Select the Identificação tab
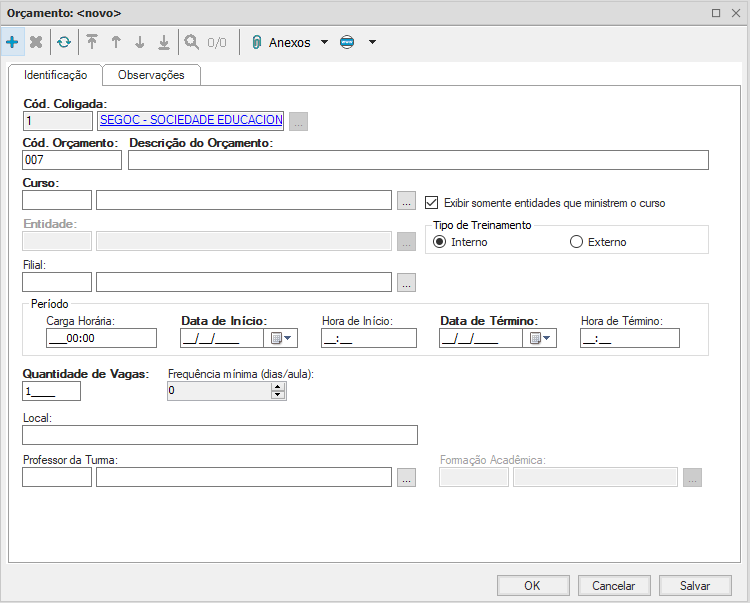This screenshot has width=750, height=603. (55, 75)
